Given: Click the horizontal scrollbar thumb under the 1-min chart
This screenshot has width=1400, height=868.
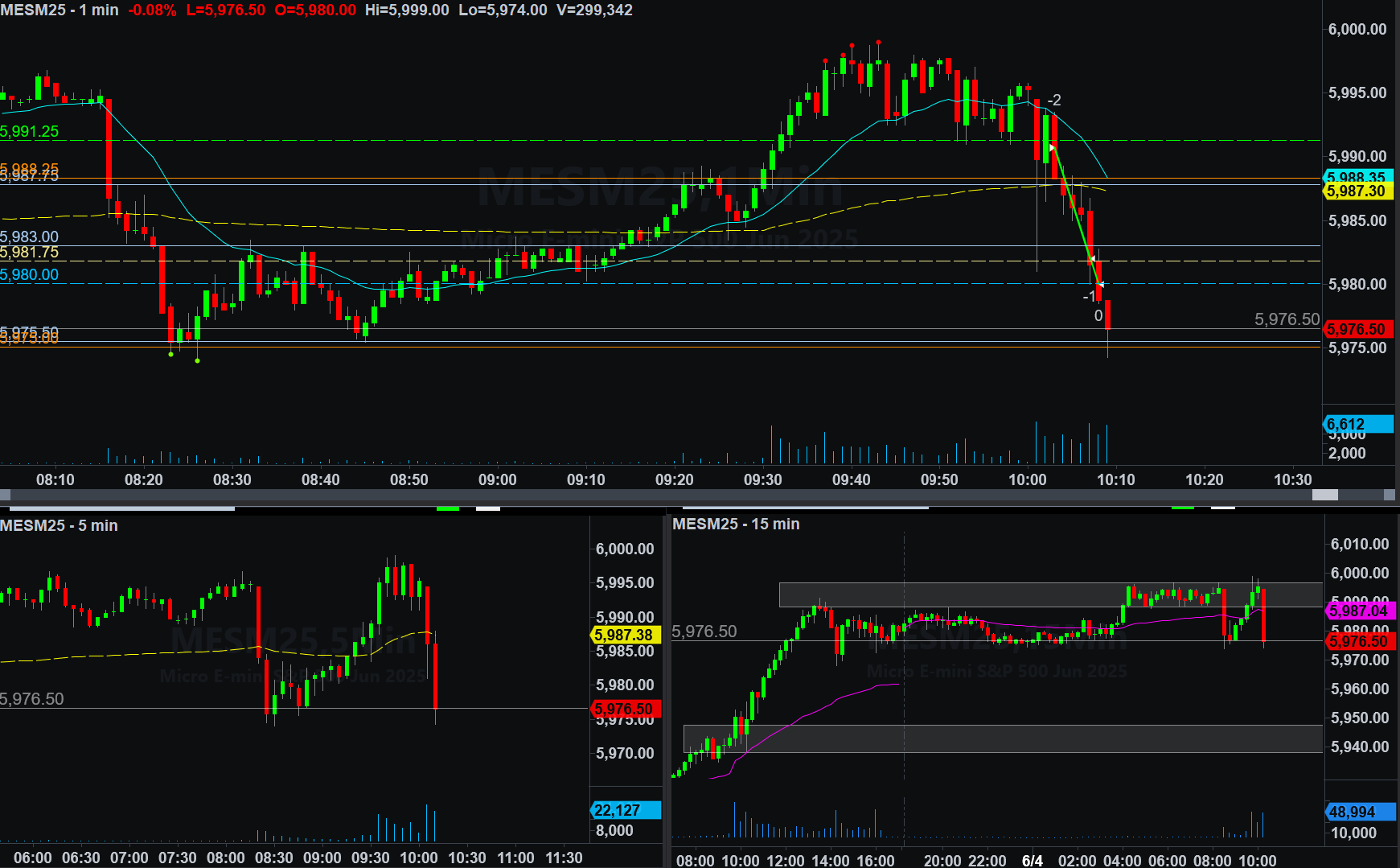Looking at the screenshot, I should pyautogui.click(x=1324, y=495).
